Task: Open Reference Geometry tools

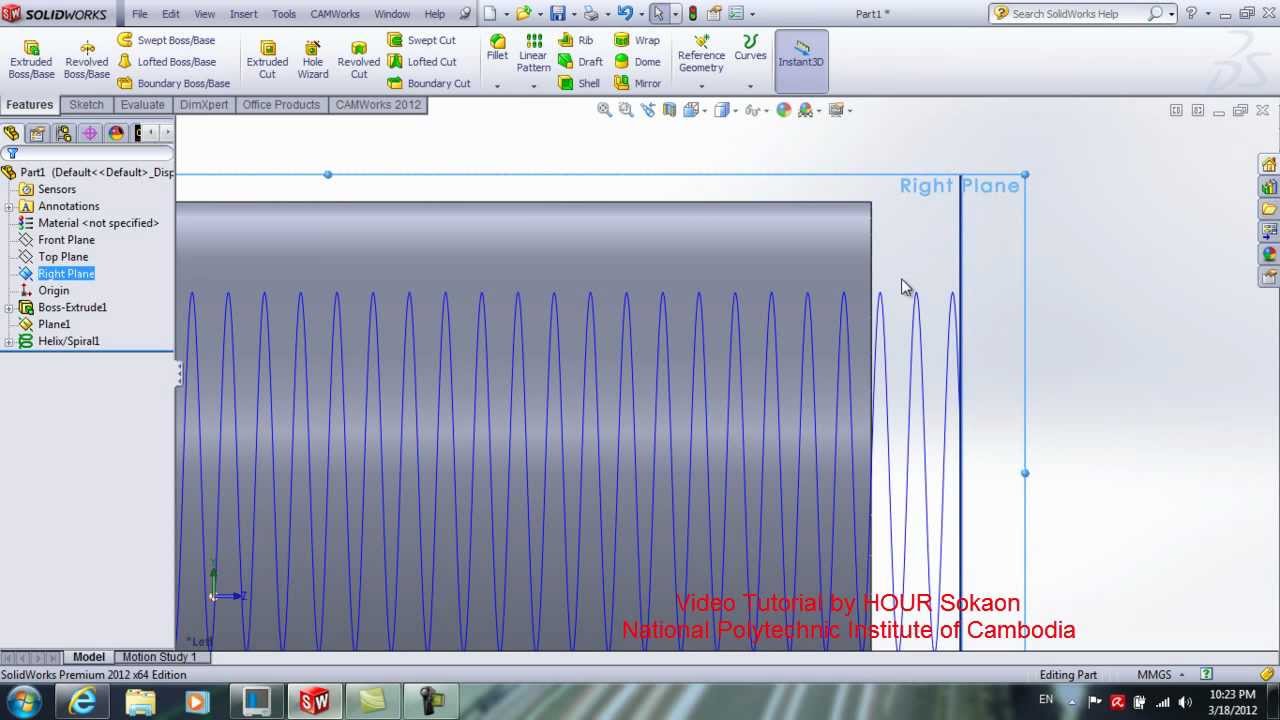Action: tap(701, 53)
